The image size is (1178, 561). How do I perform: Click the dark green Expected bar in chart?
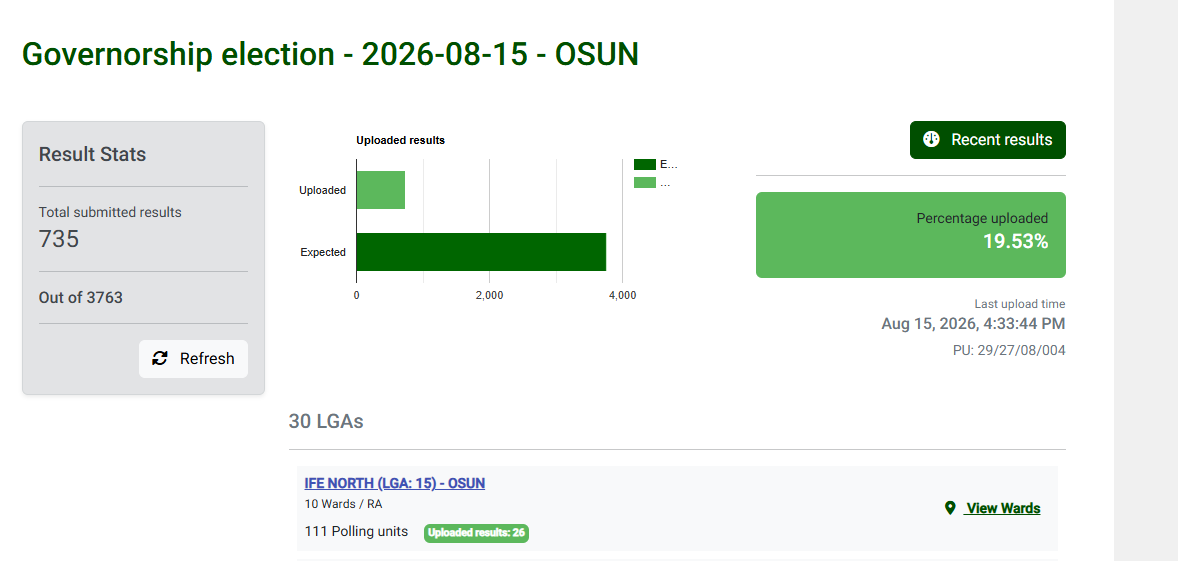coord(481,252)
